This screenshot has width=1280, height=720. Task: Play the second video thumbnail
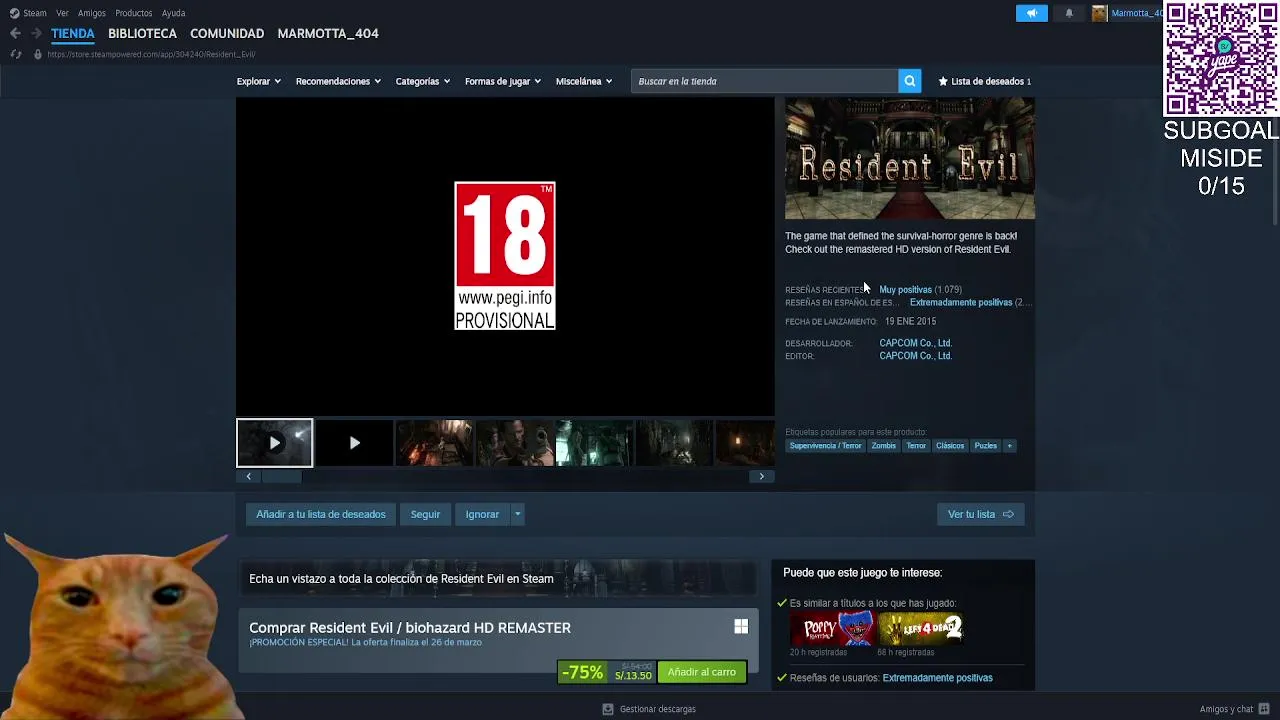(x=354, y=443)
